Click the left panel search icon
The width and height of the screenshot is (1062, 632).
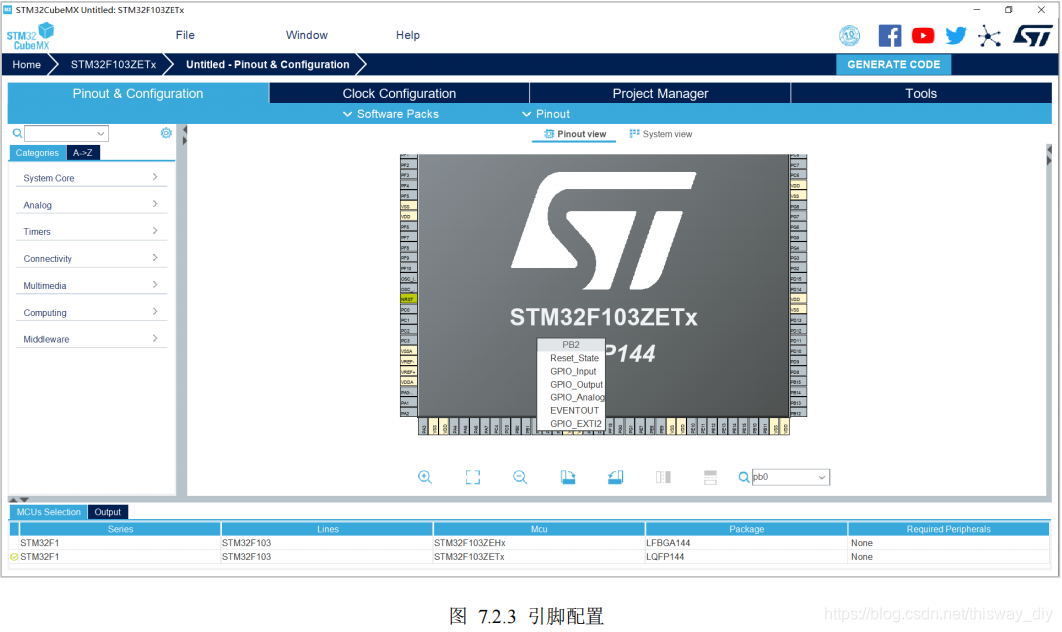17,133
